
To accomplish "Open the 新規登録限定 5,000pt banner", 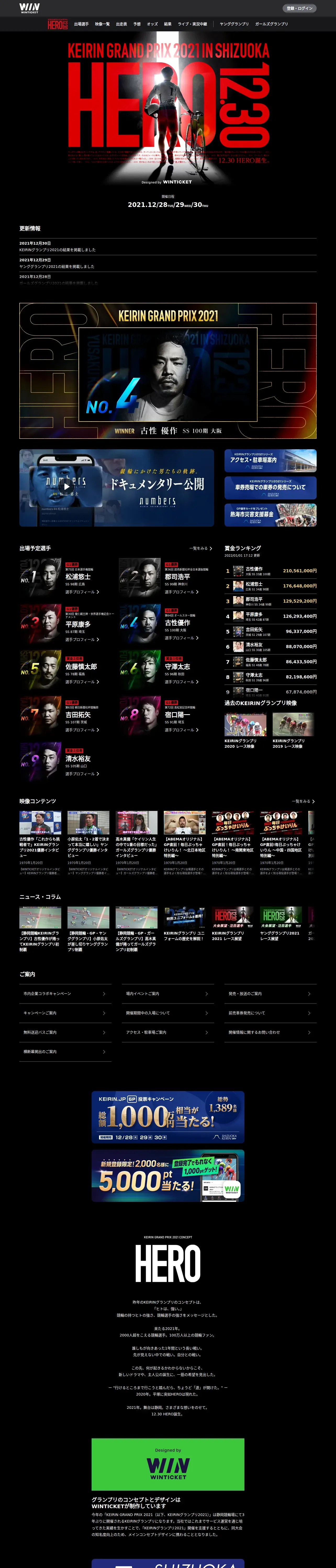I will coord(168,1176).
